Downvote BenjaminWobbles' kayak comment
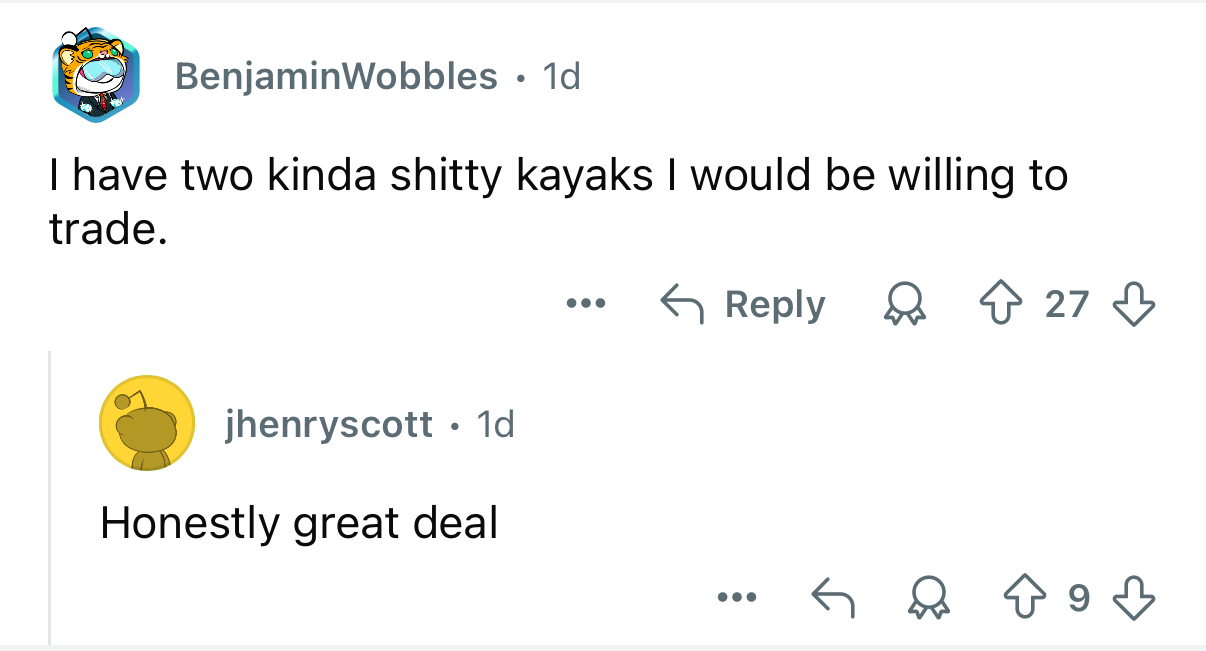The height and width of the screenshot is (651, 1206). pyautogui.click(x=1135, y=304)
